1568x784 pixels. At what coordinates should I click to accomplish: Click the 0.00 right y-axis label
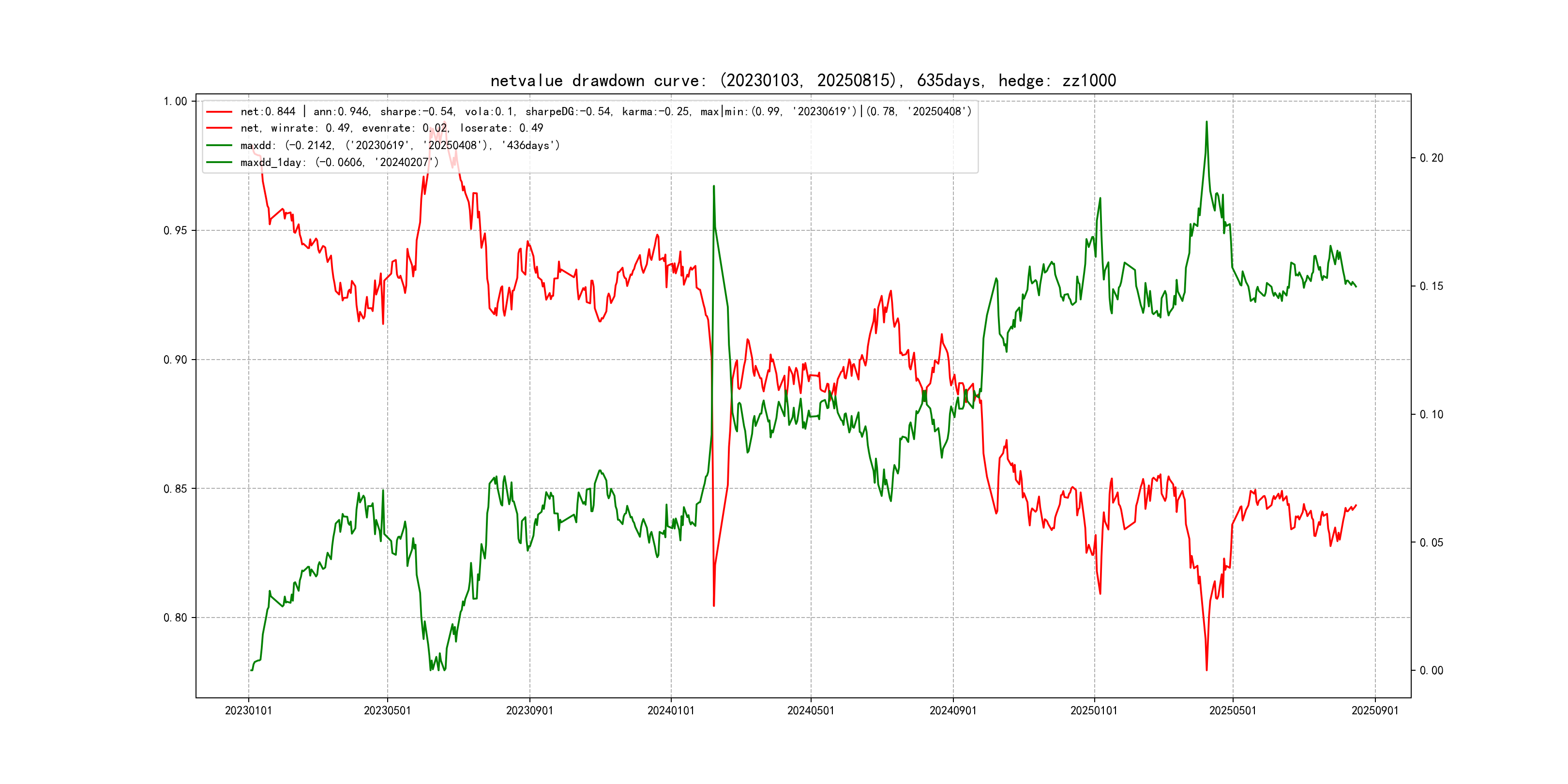(x=1431, y=671)
